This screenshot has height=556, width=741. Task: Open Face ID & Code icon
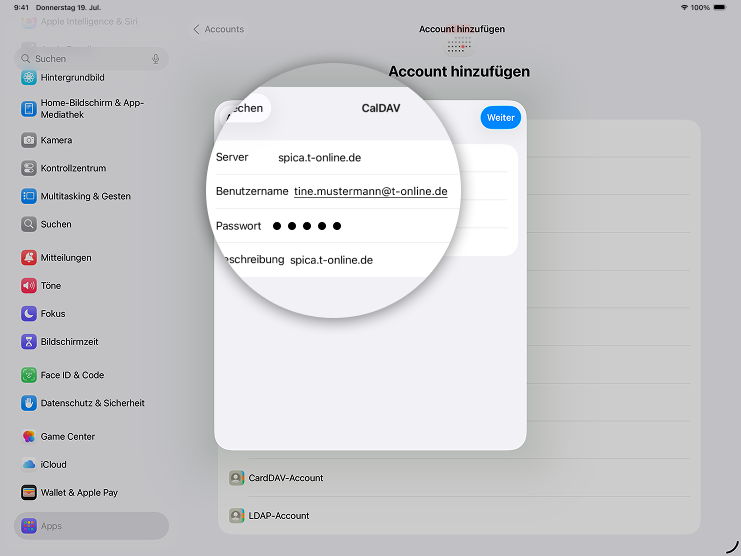29,375
